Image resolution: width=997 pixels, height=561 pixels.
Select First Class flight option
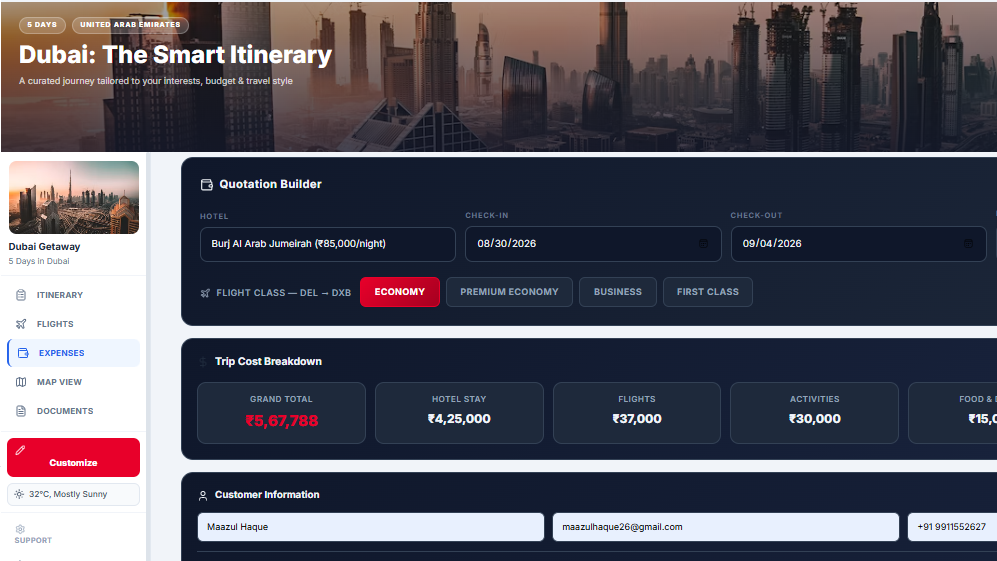[708, 292]
